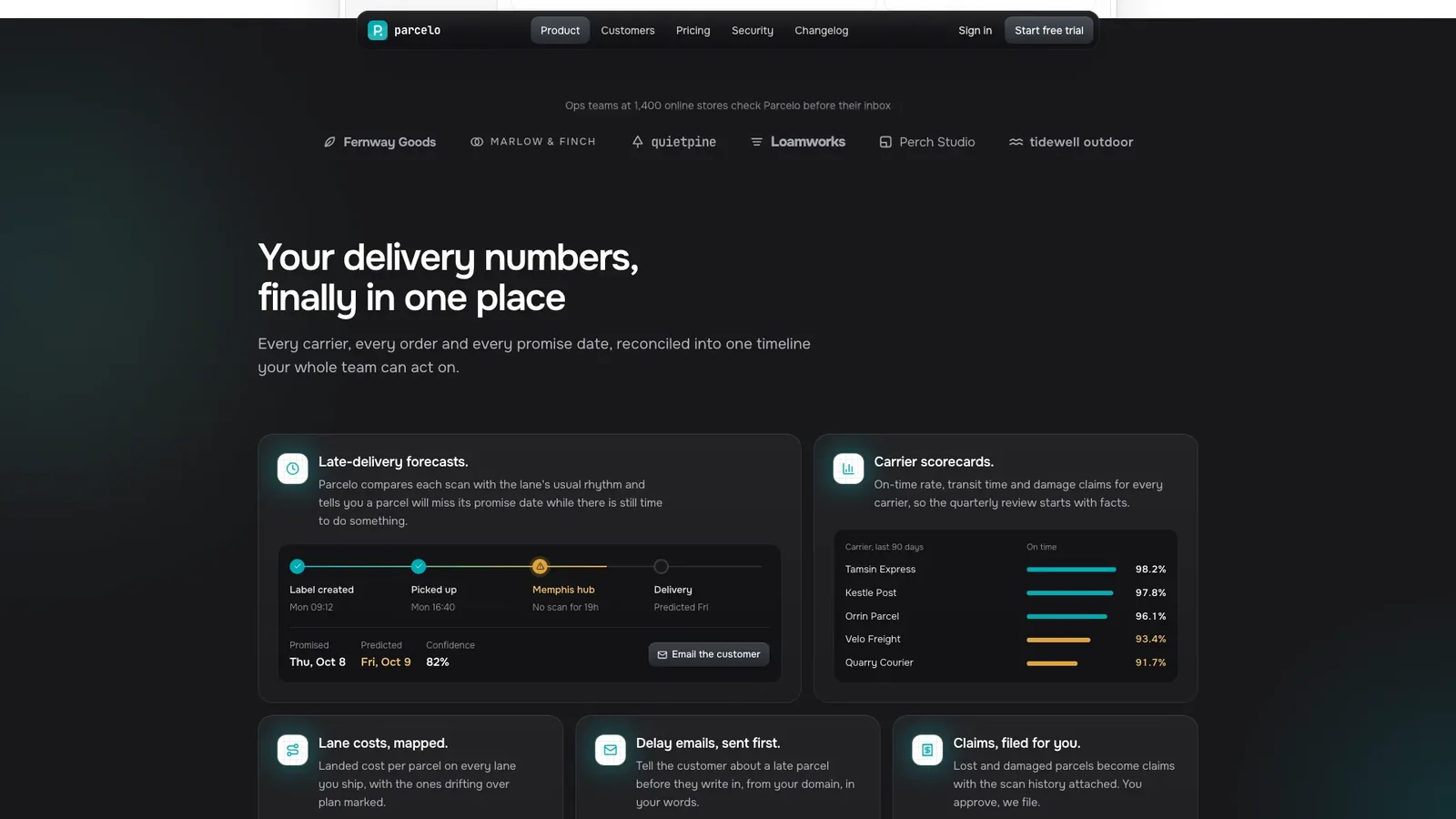This screenshot has height=819, width=1456.
Task: Click the parcelo wordmark text
Action: [417, 30]
